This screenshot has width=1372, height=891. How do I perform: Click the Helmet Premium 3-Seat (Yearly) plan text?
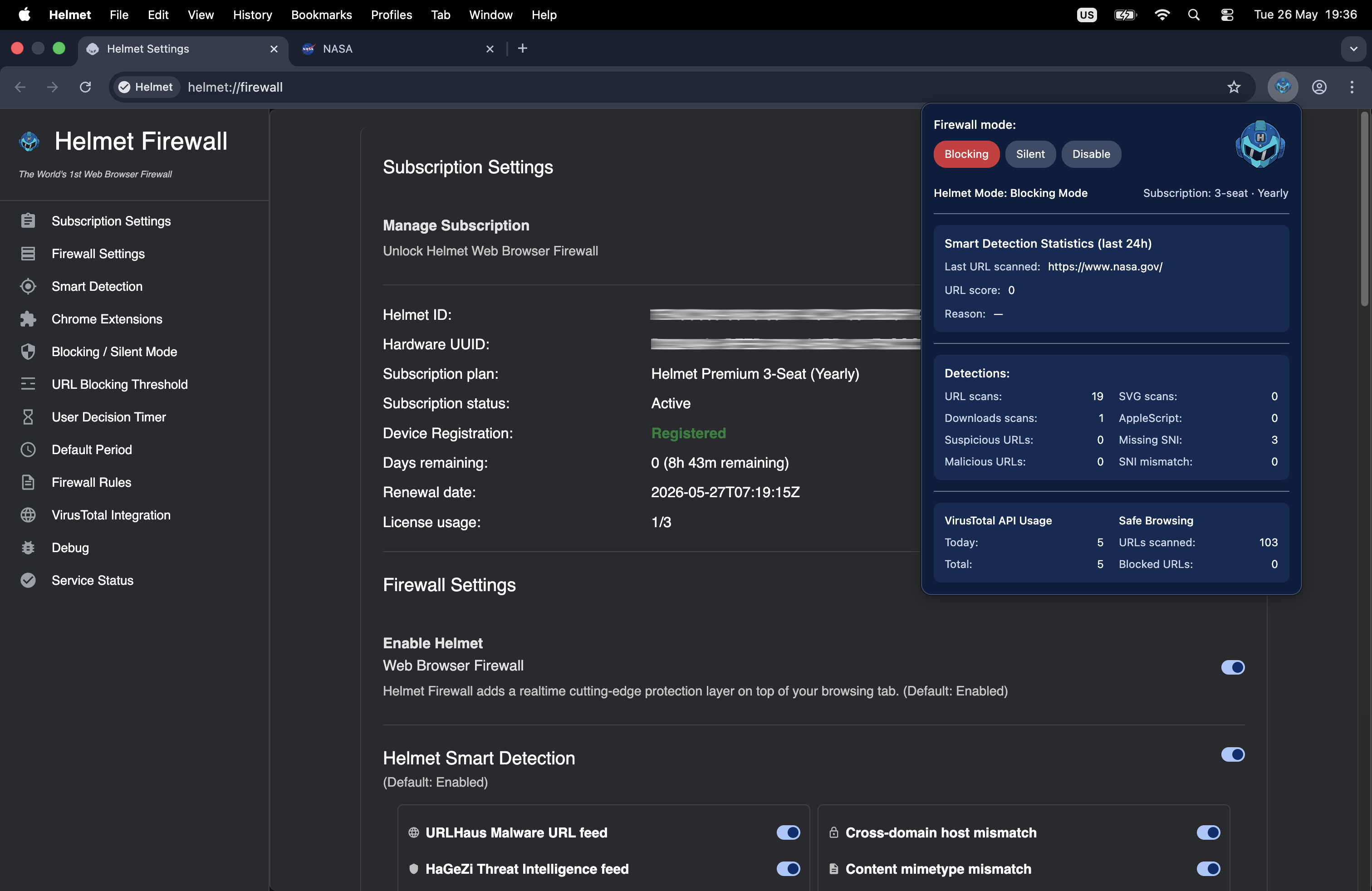[x=755, y=374]
